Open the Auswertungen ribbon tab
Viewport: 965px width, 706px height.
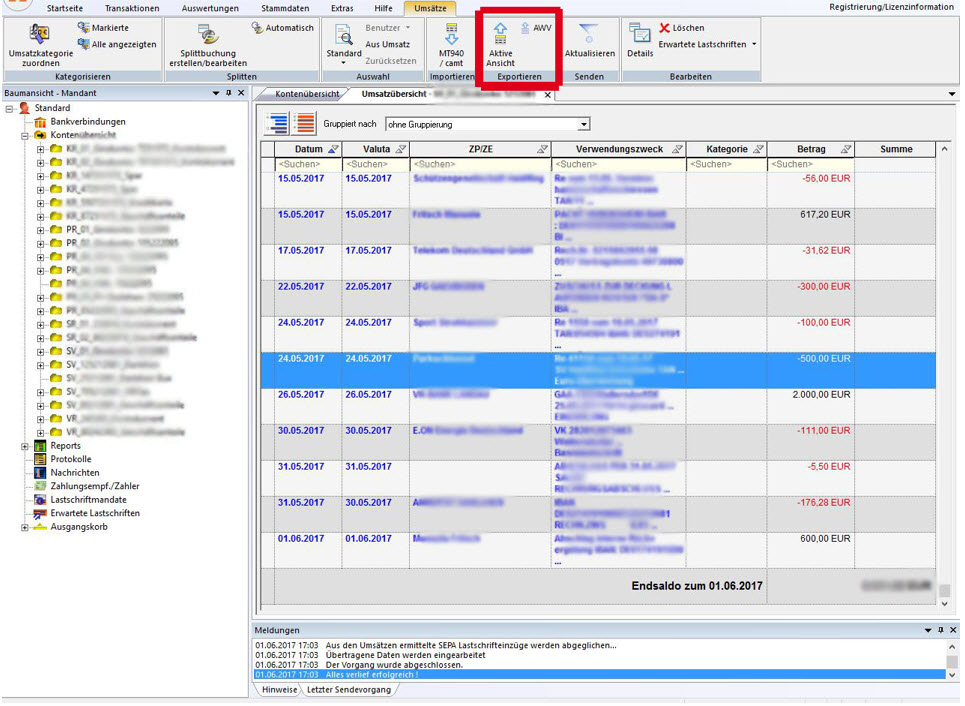coord(210,8)
